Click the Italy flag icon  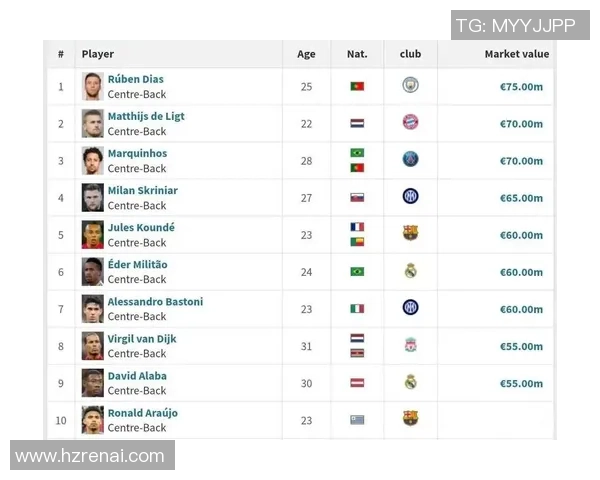tap(357, 309)
